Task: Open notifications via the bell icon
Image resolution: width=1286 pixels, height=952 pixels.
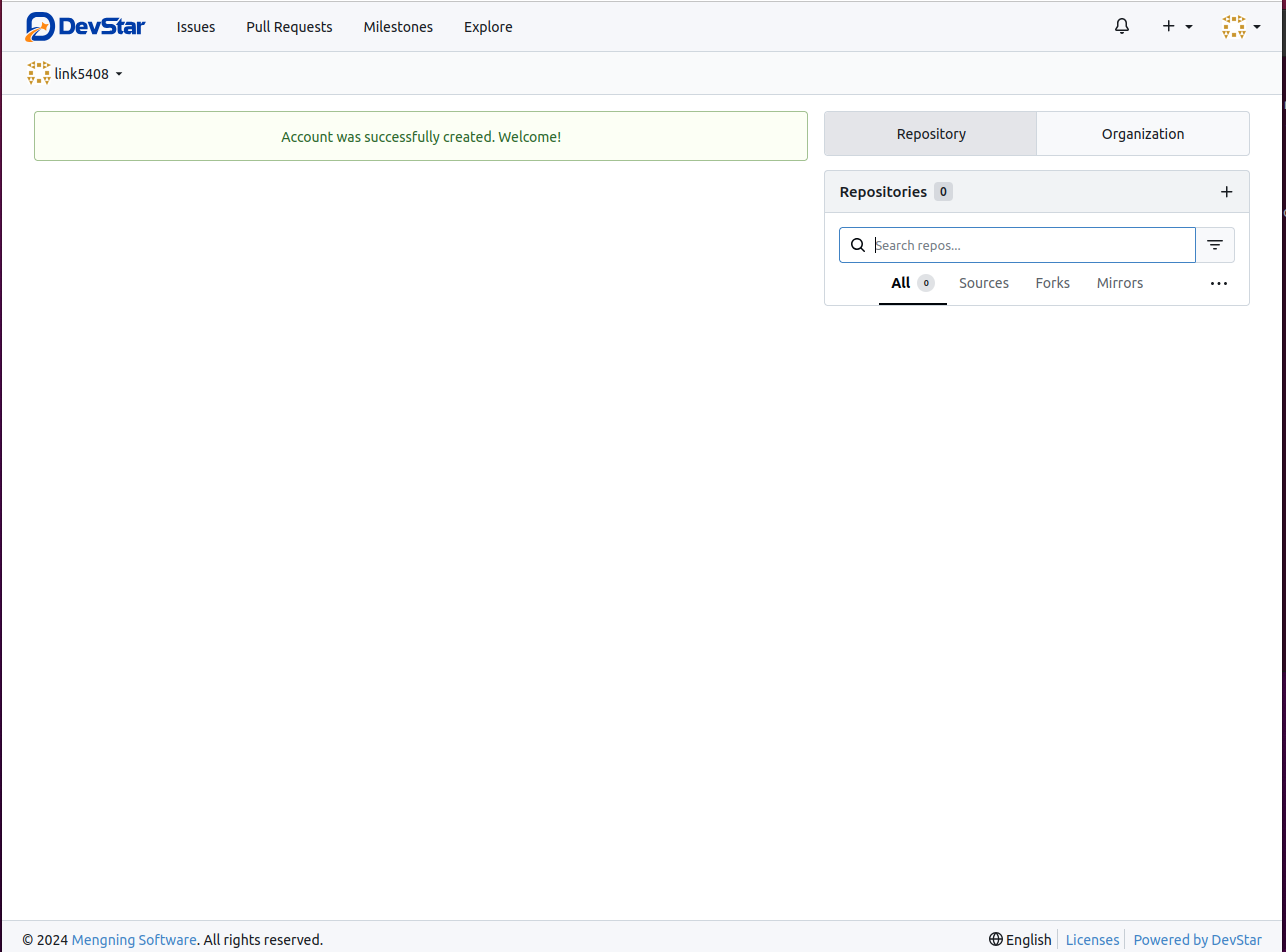Action: point(1121,26)
